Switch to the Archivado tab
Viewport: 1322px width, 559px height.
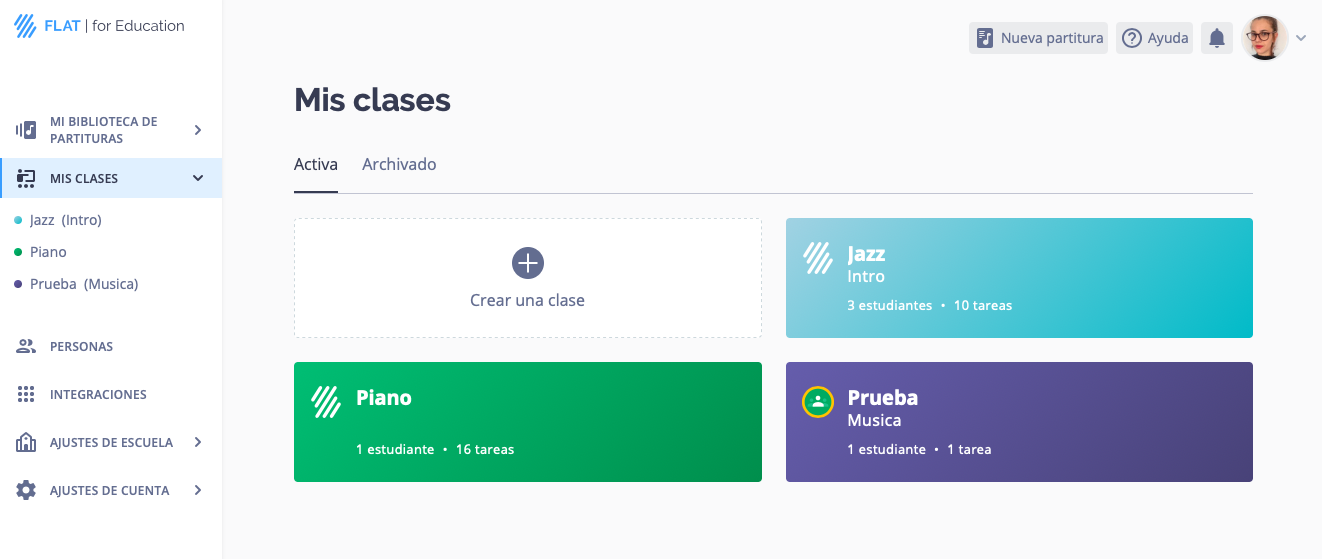[x=399, y=164]
